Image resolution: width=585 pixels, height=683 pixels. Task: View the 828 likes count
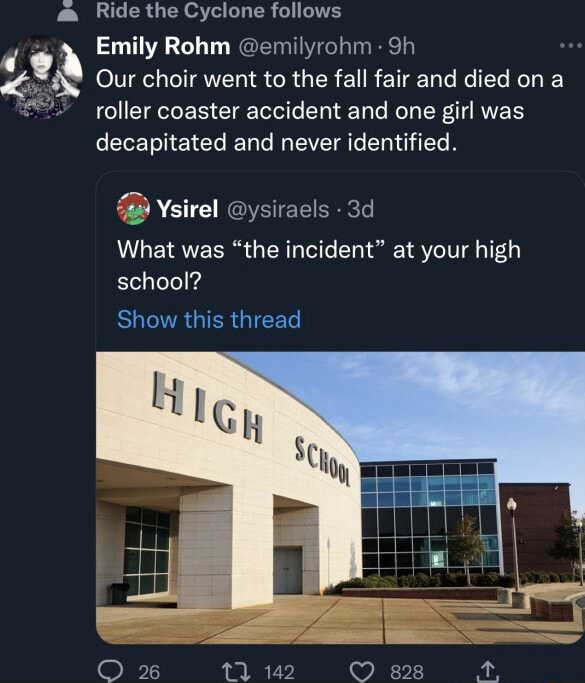pos(407,672)
